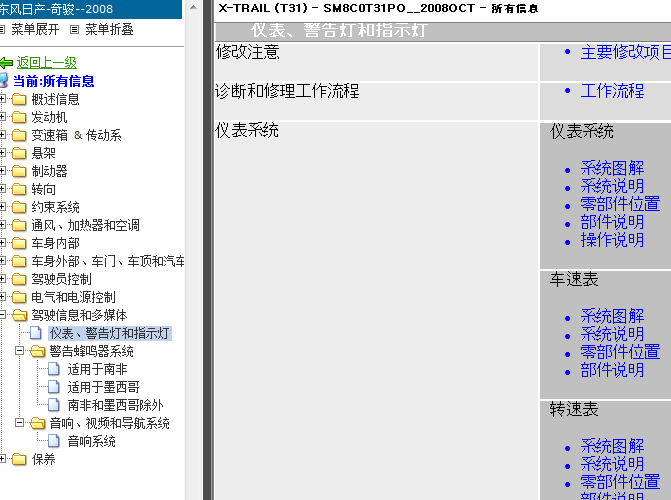Click the folder icon next to 发动机

(x=19, y=118)
